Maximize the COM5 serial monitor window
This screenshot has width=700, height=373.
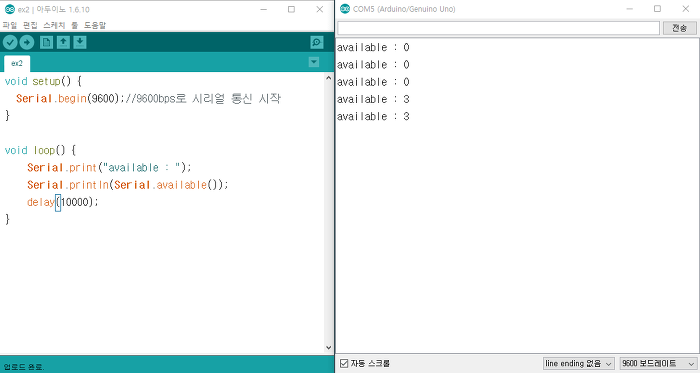tap(657, 9)
